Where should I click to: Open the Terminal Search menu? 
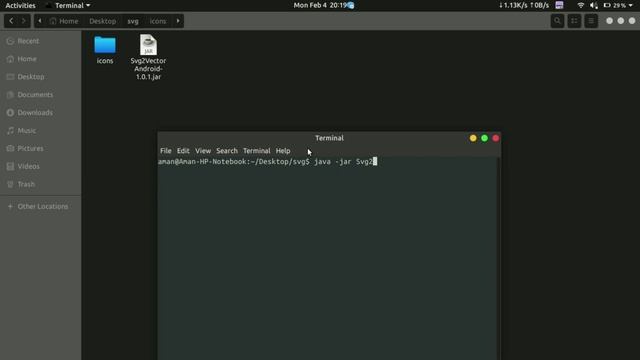227,151
